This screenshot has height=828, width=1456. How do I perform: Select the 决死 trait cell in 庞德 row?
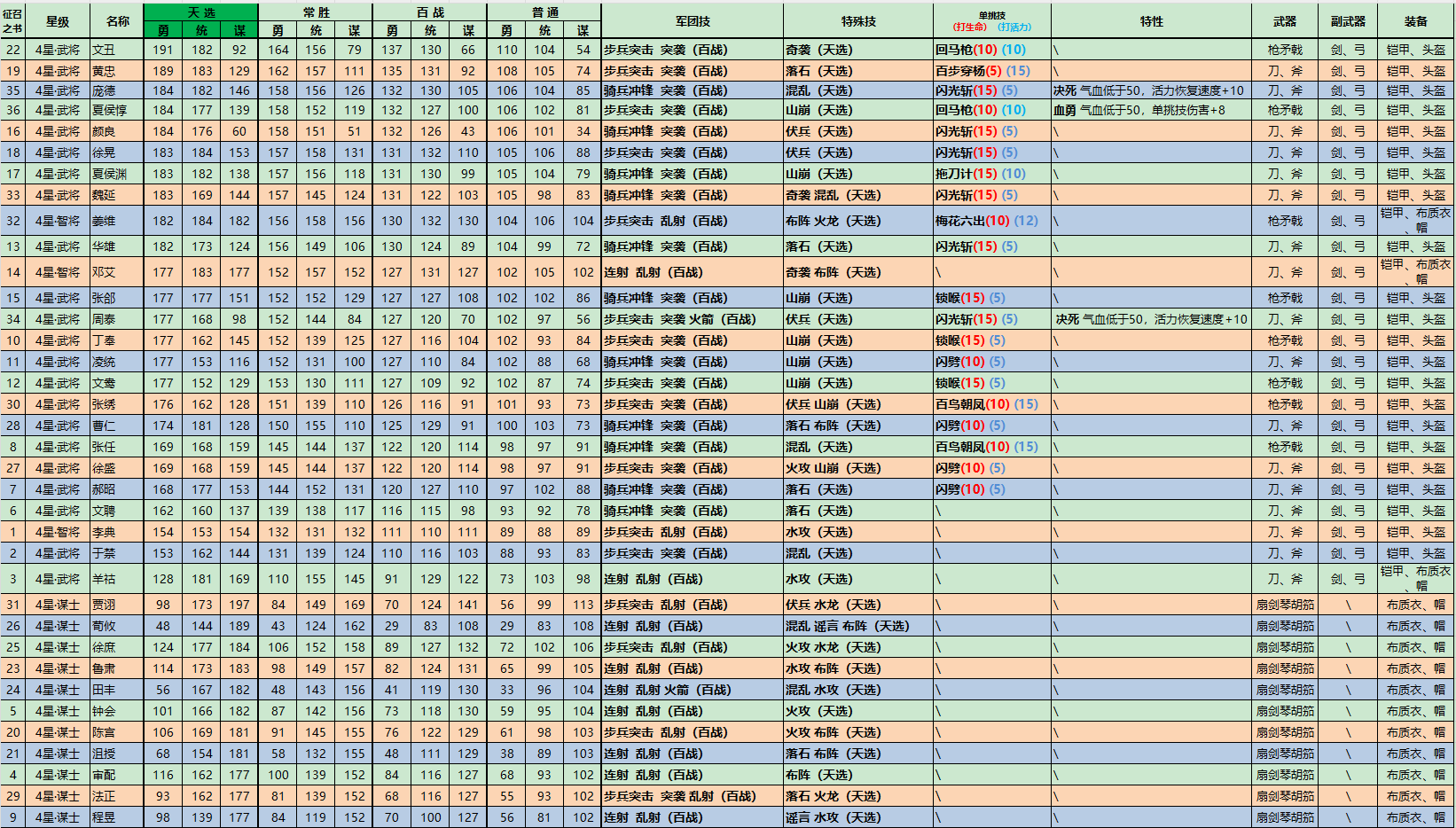1152,90
